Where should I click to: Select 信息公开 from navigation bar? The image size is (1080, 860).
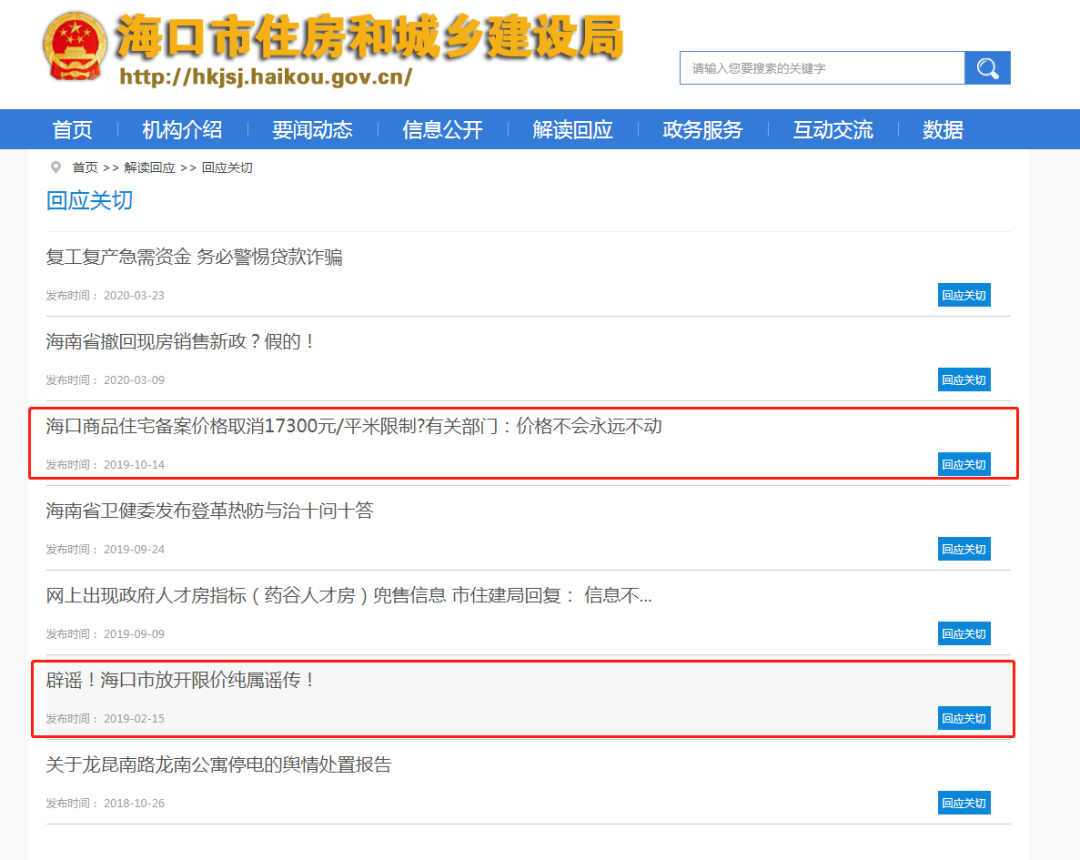pos(442,129)
